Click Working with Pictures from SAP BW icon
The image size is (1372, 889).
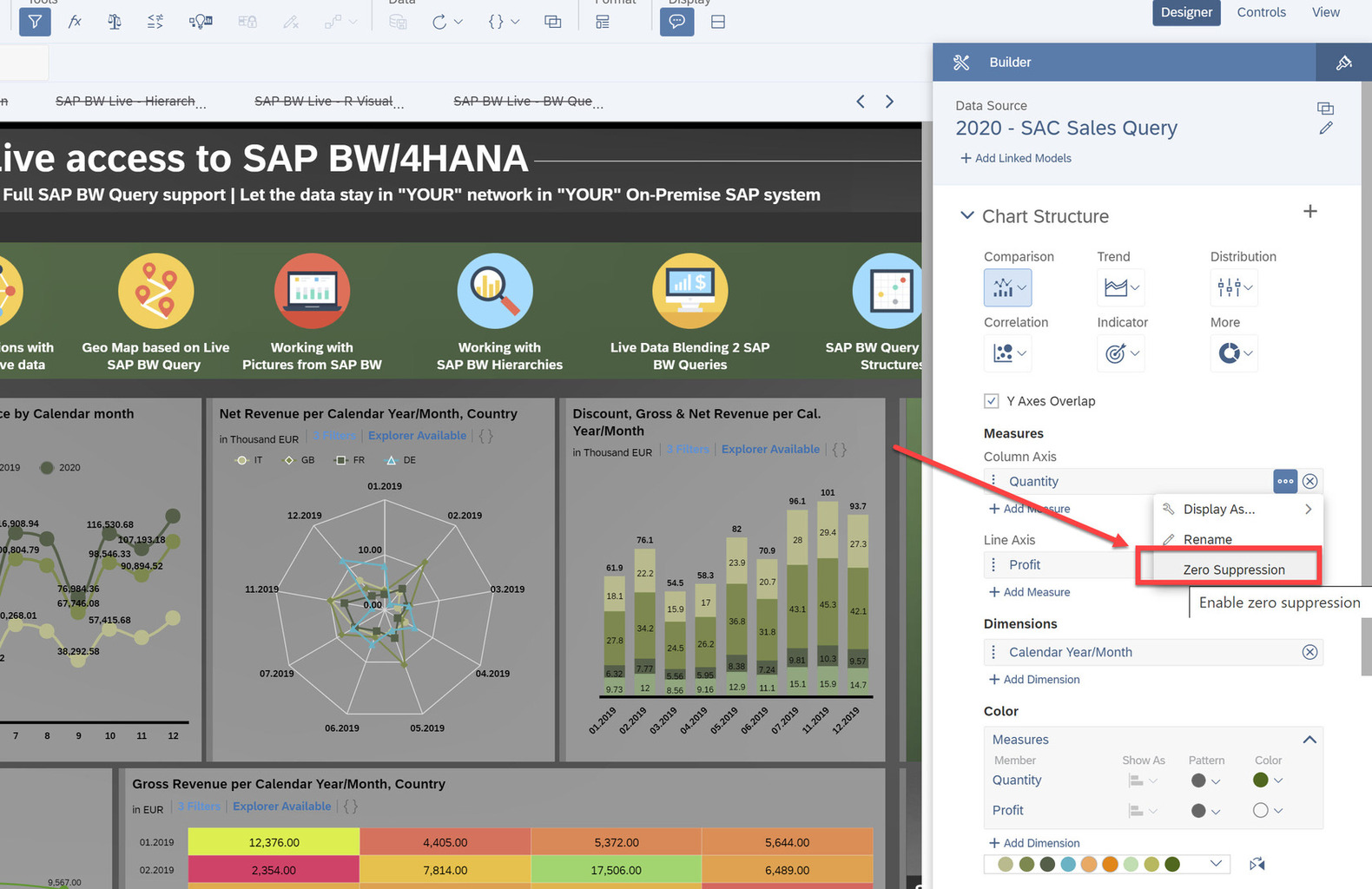[313, 291]
